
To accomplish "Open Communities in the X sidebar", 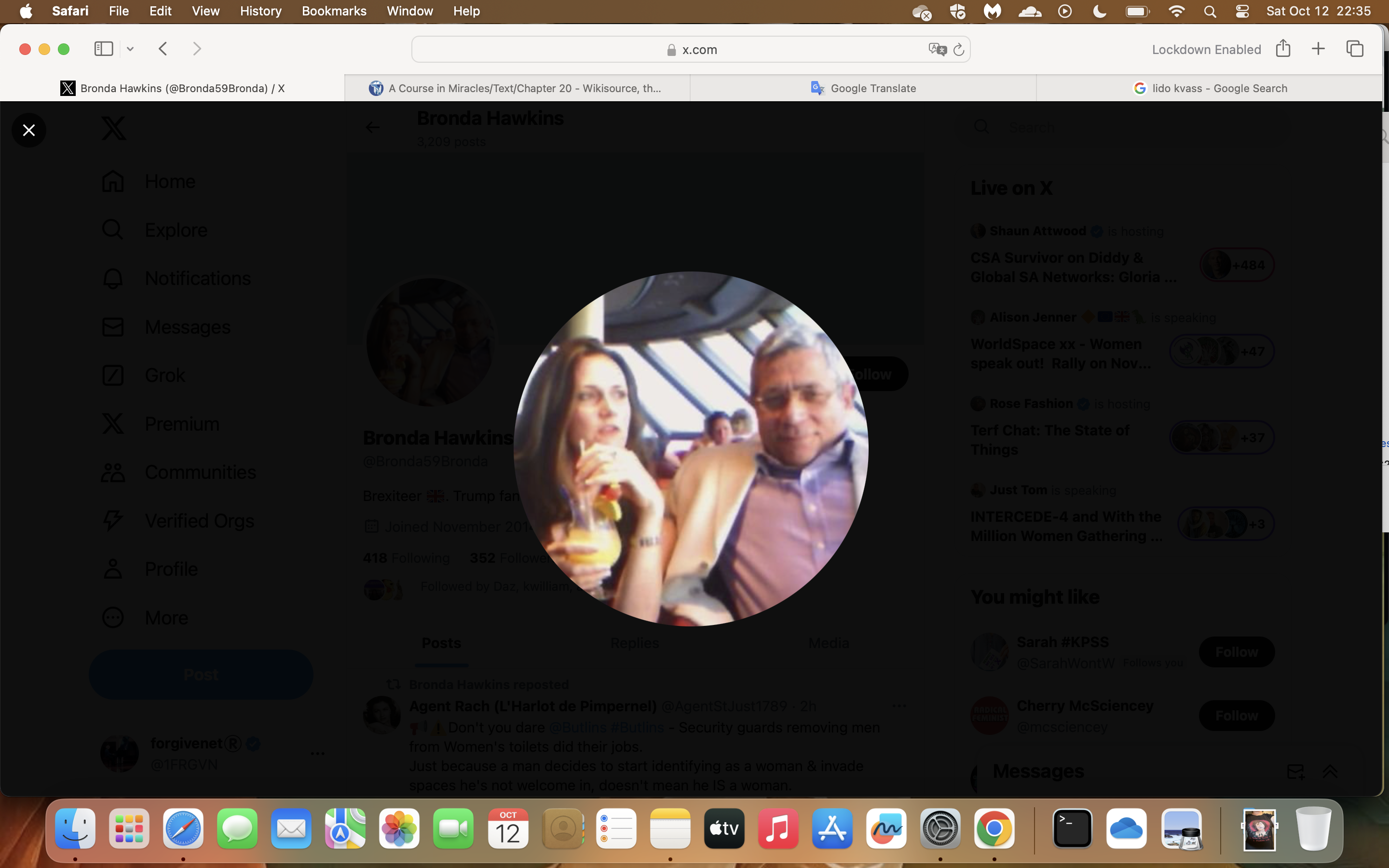I will (x=178, y=473).
